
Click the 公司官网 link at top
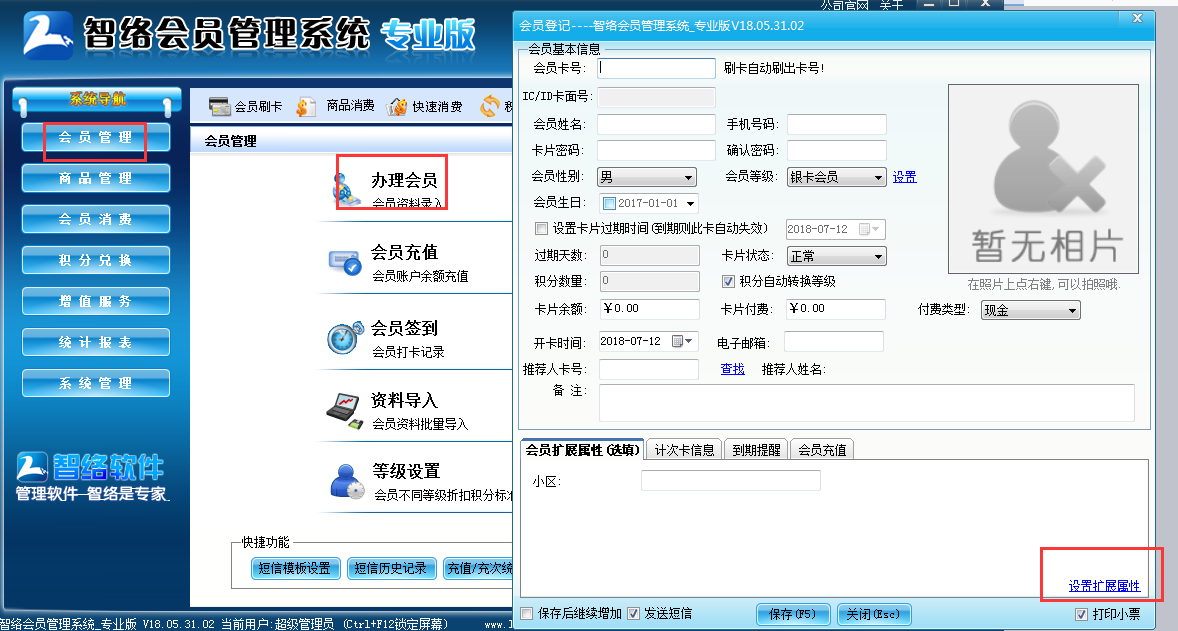(x=844, y=5)
